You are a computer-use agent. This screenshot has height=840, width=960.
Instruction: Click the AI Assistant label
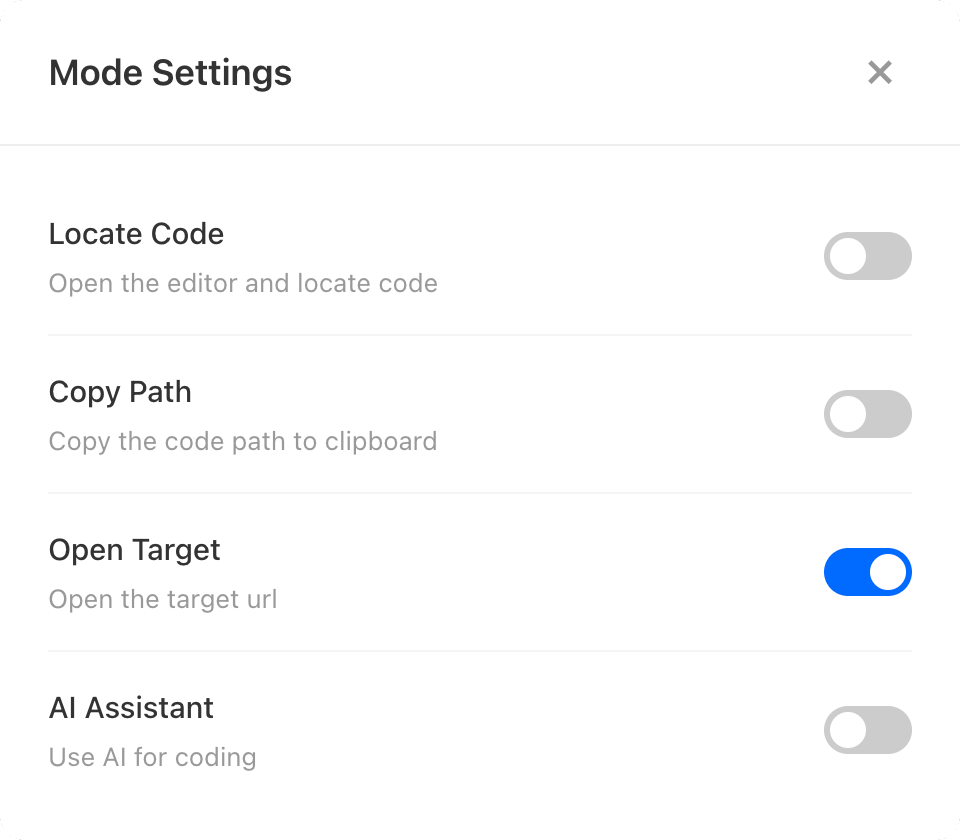[x=131, y=708]
